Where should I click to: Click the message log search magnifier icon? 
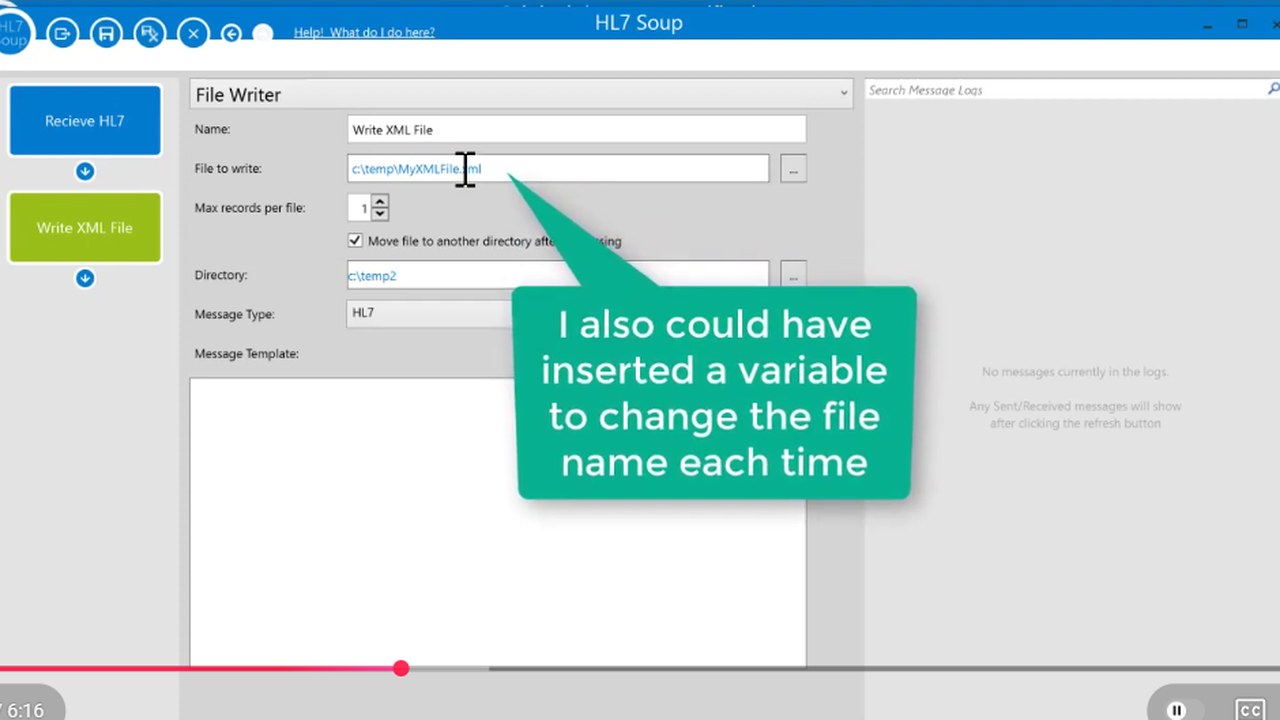coord(1273,89)
